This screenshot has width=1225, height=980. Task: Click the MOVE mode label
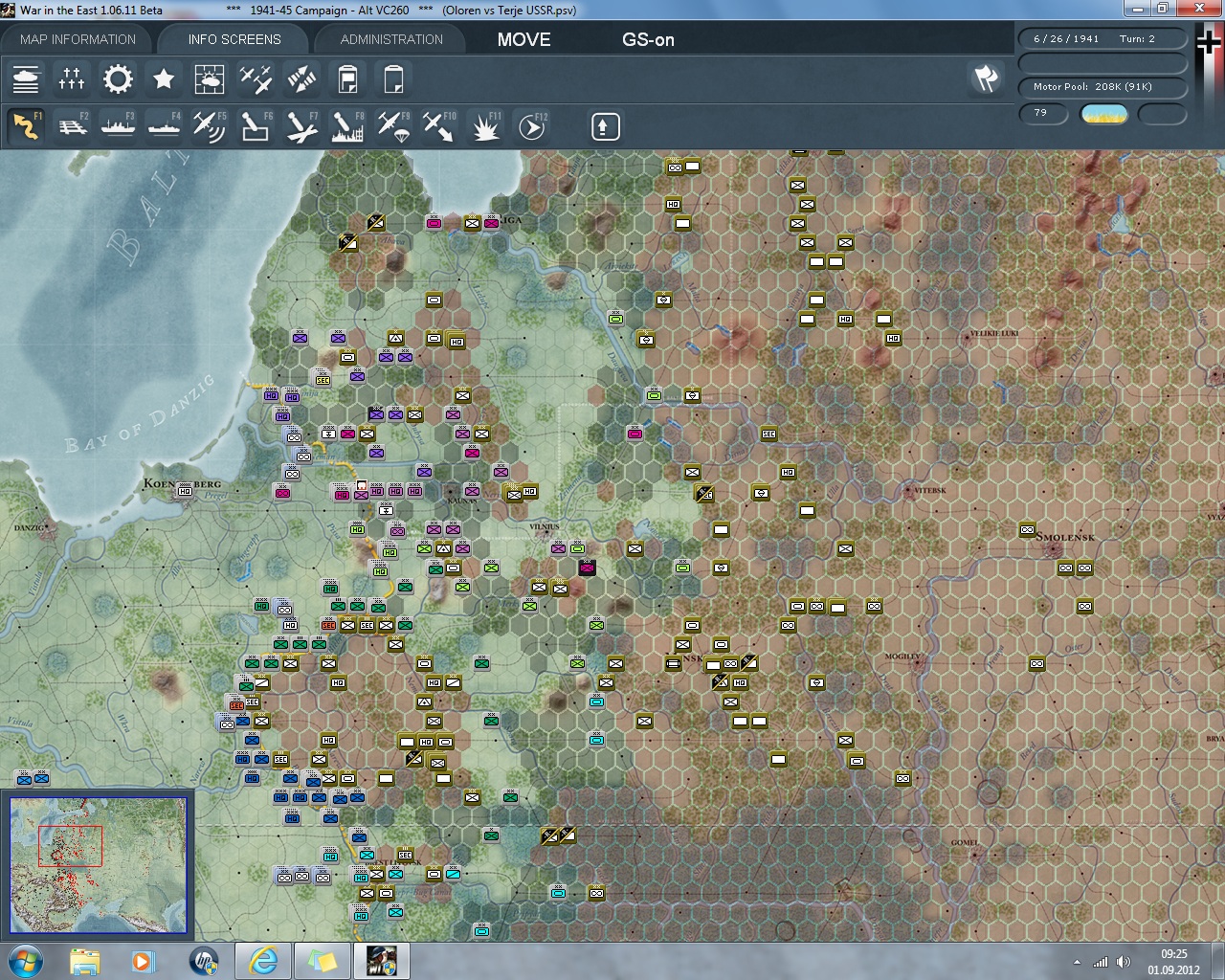point(523,39)
